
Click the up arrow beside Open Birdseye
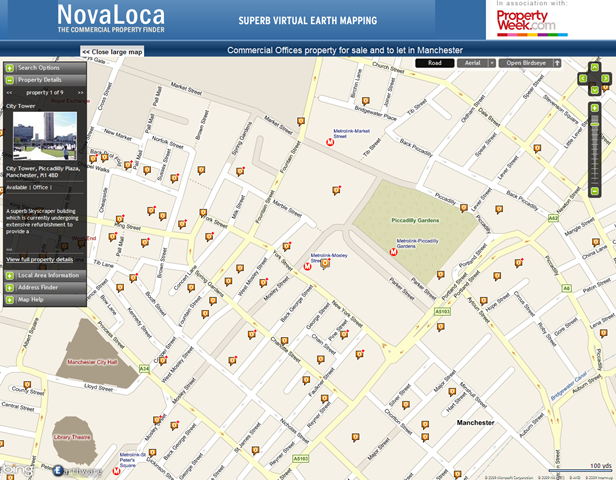point(557,63)
